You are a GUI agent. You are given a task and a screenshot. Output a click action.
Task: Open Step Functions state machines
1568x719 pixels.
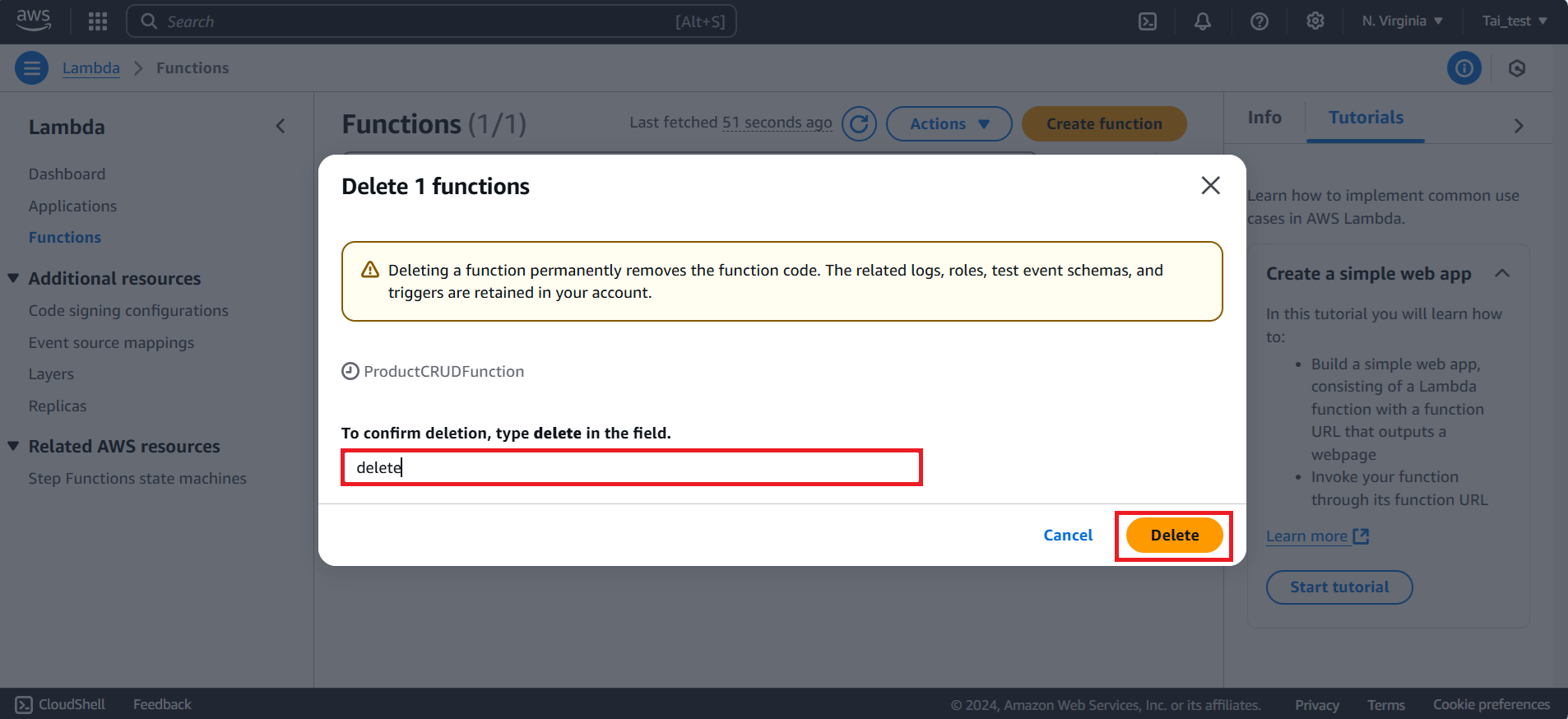click(137, 479)
